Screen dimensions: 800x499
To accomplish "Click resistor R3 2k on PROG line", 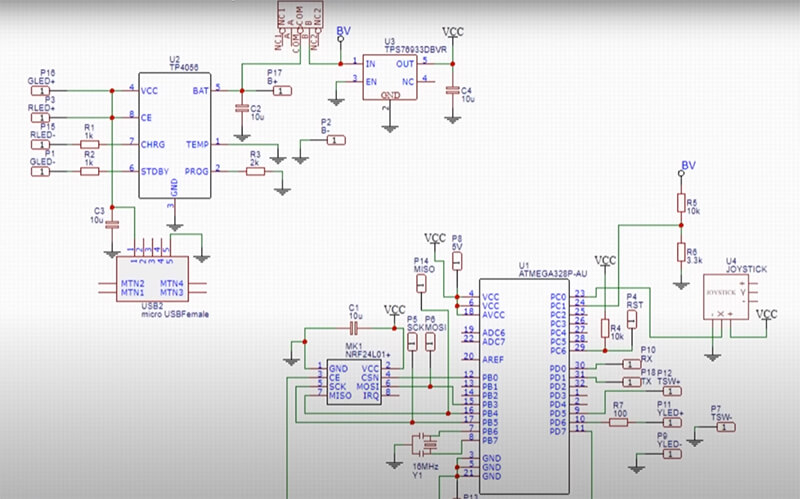I will [255, 171].
